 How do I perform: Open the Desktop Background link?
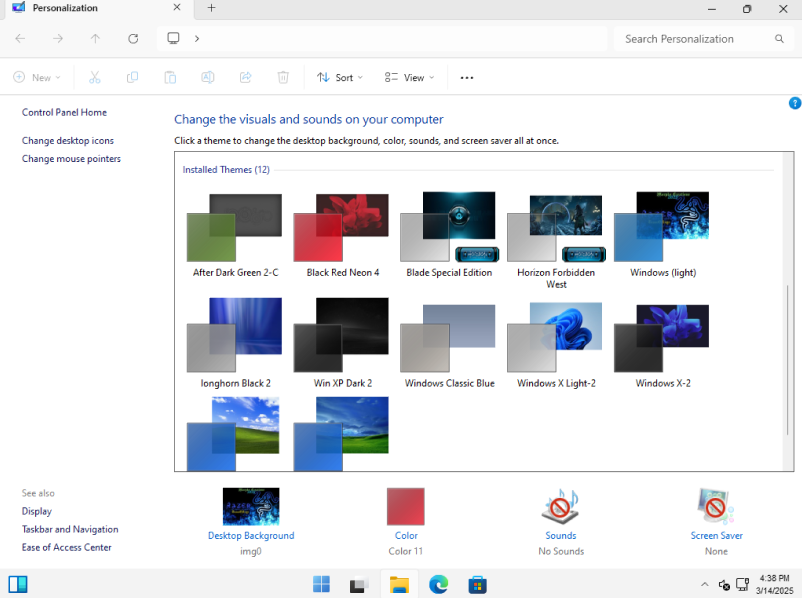pos(251,536)
